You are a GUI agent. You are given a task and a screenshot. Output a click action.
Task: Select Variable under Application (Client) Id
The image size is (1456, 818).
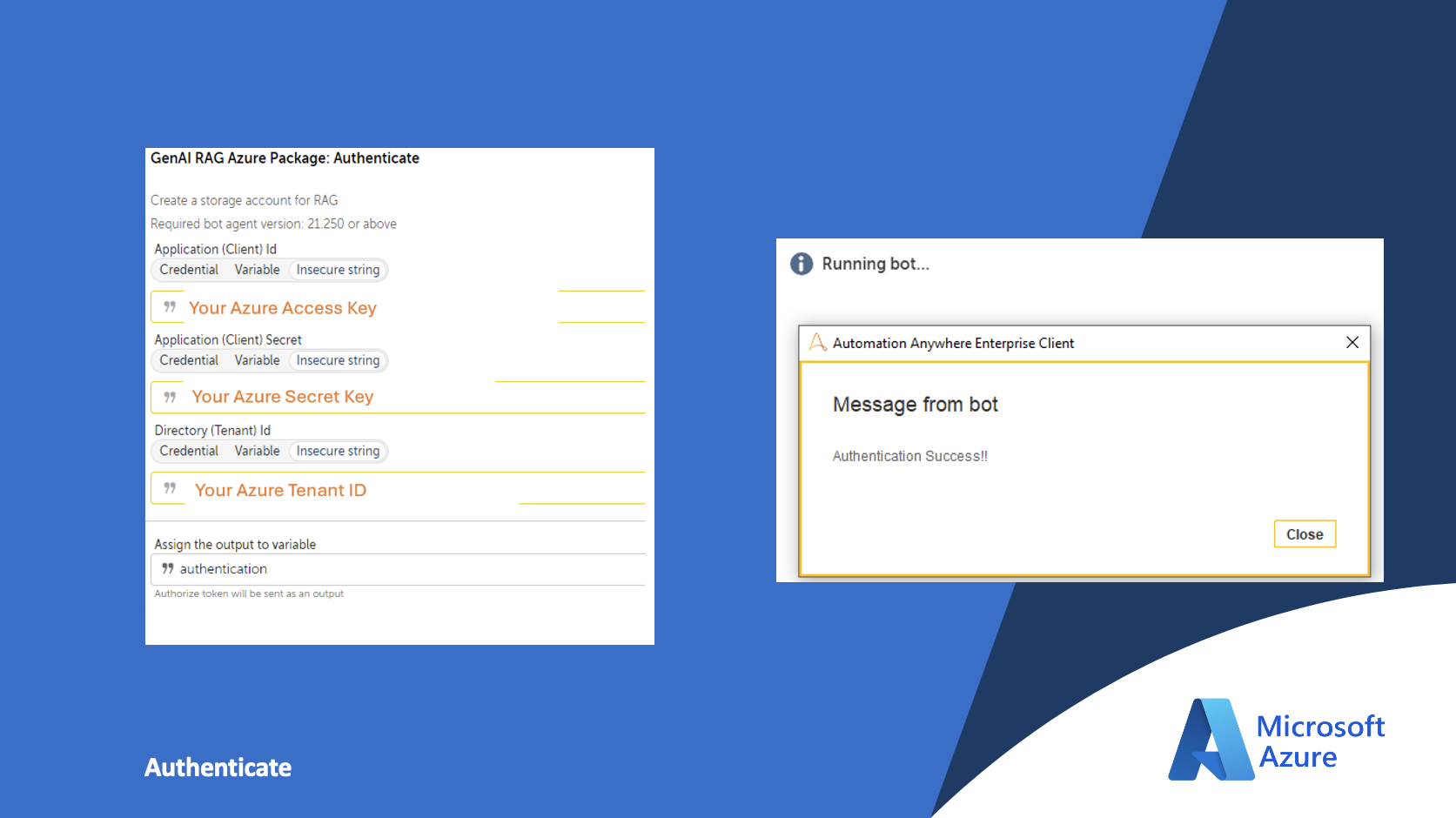coord(257,270)
